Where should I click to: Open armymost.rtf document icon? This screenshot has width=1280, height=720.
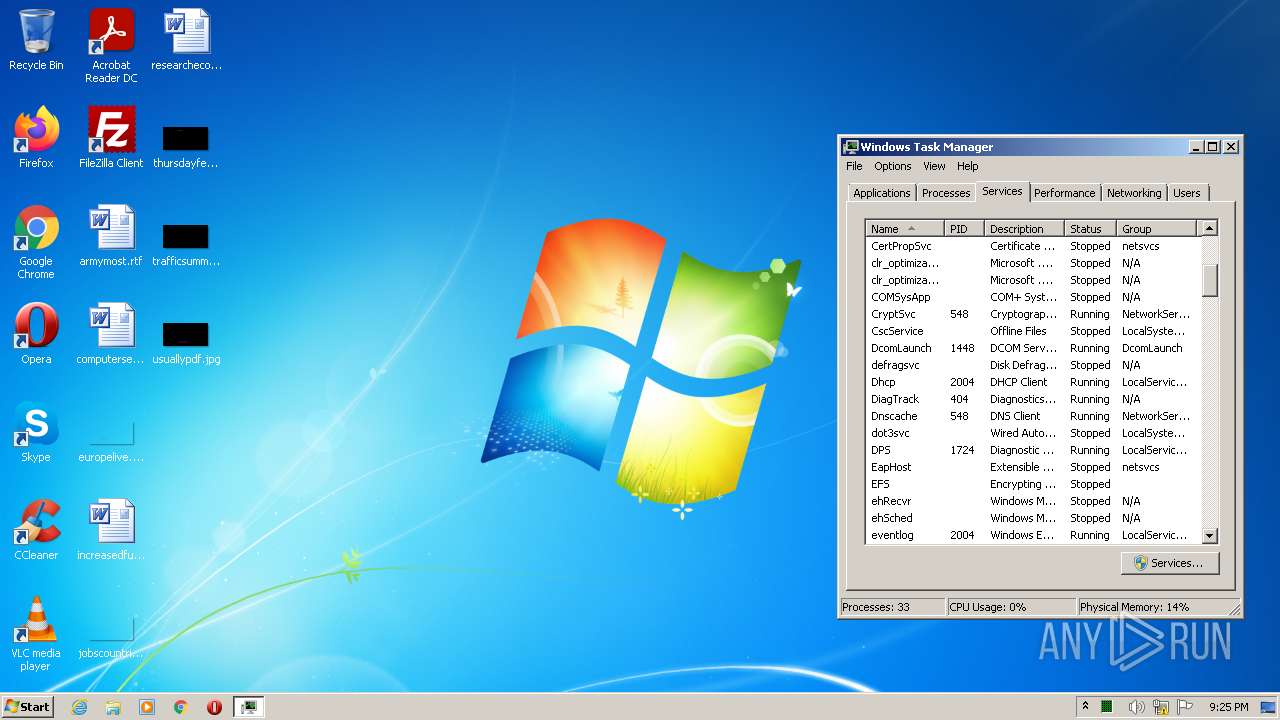[x=111, y=237]
